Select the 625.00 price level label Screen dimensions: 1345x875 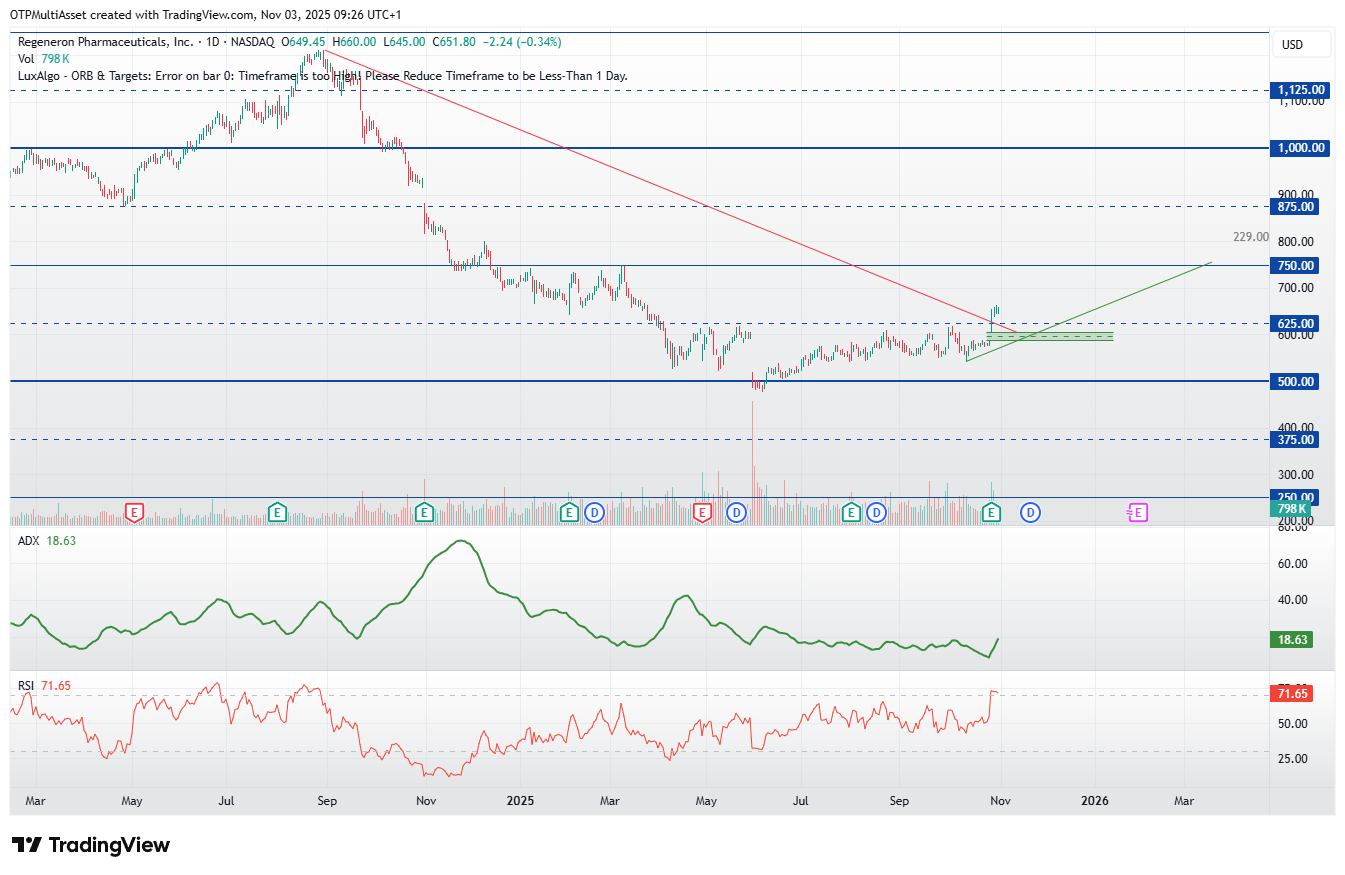click(1301, 324)
